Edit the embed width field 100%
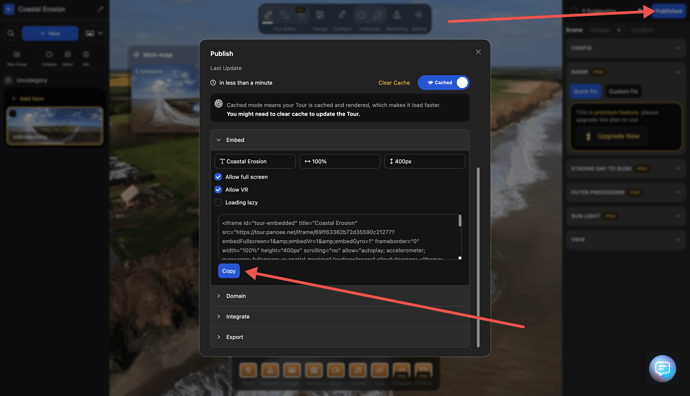The width and height of the screenshot is (690, 396). (x=340, y=161)
